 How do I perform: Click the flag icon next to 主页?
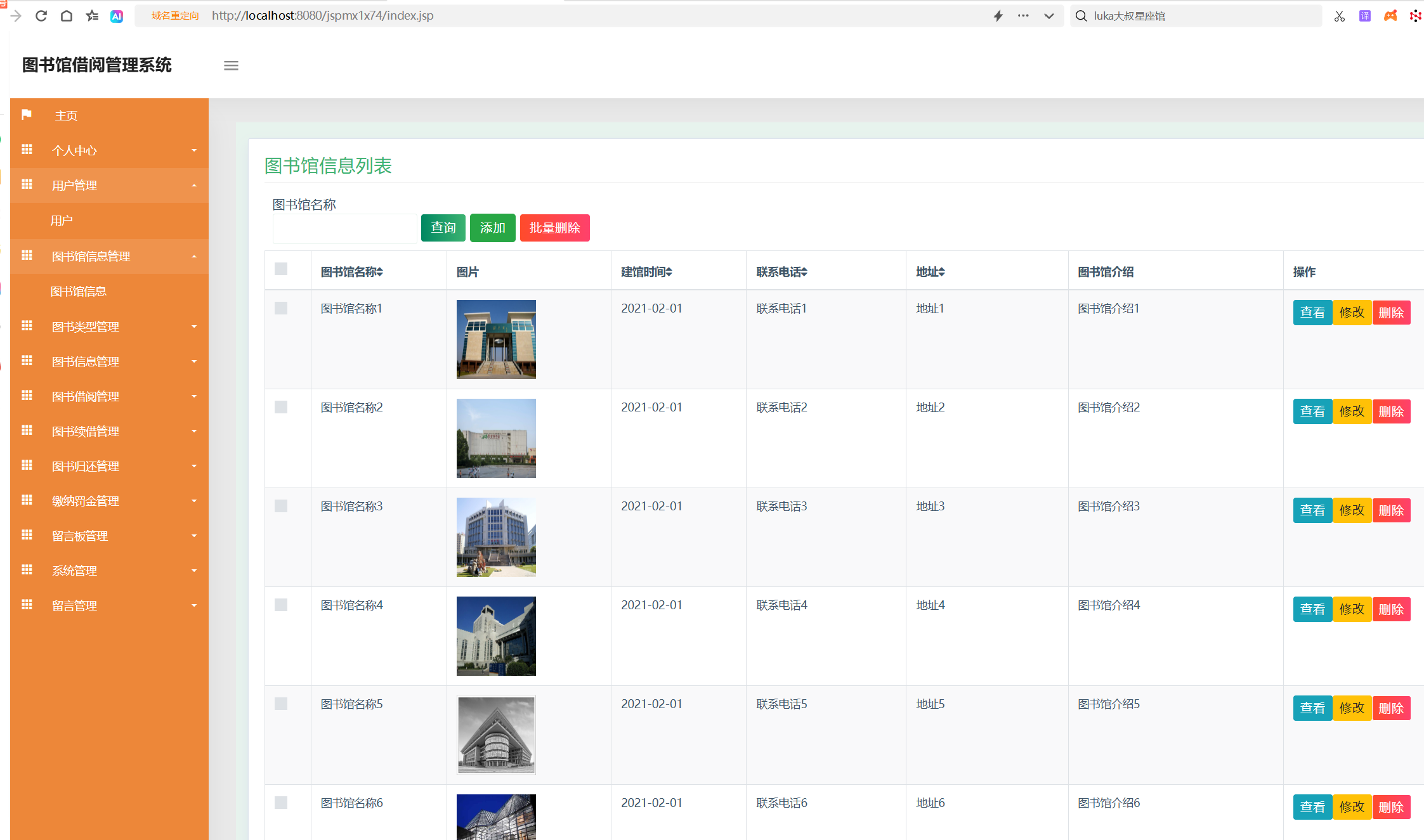click(27, 114)
